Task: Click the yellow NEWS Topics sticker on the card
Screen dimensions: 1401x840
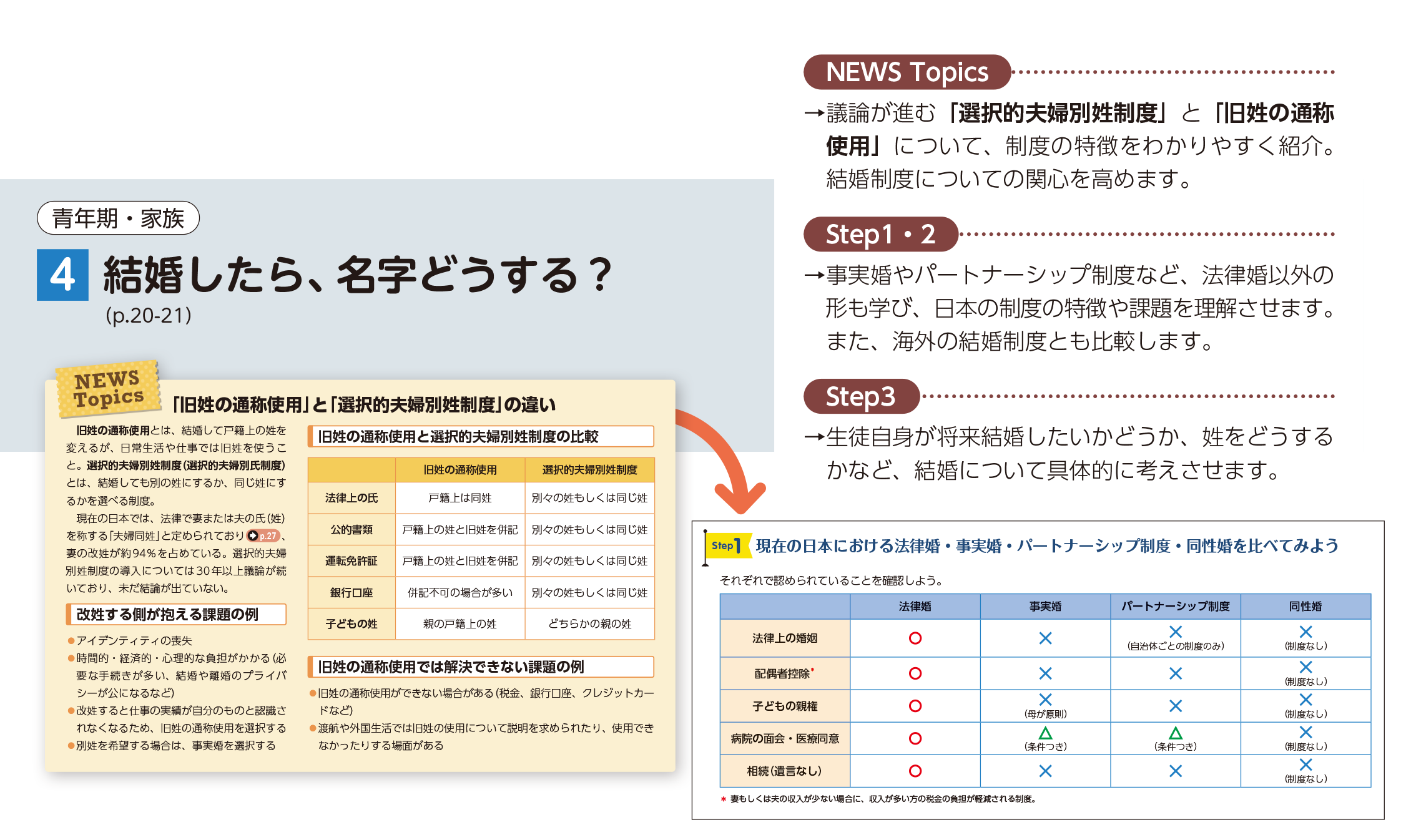Action: tap(108, 389)
